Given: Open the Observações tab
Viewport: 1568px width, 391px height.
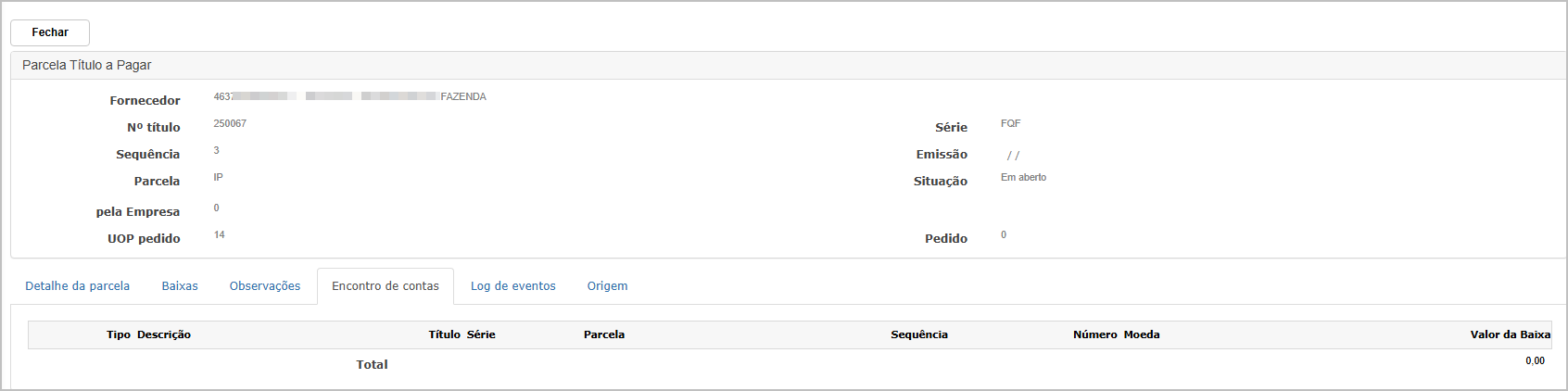Looking at the screenshot, I should (265, 286).
